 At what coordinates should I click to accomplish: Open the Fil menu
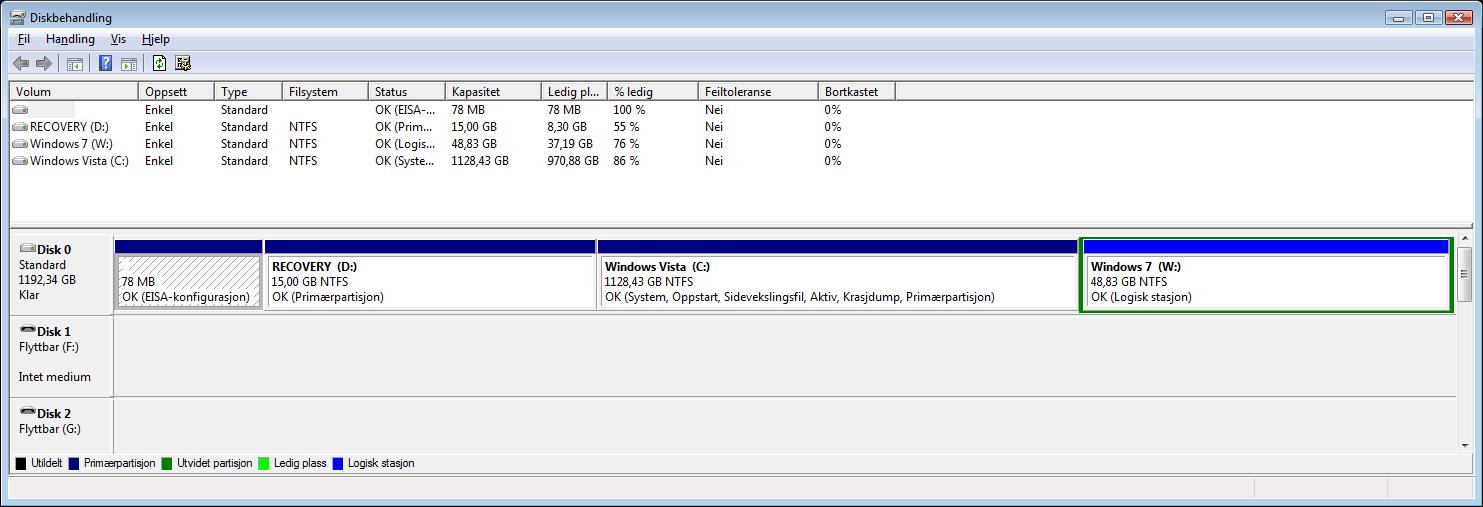click(x=24, y=39)
